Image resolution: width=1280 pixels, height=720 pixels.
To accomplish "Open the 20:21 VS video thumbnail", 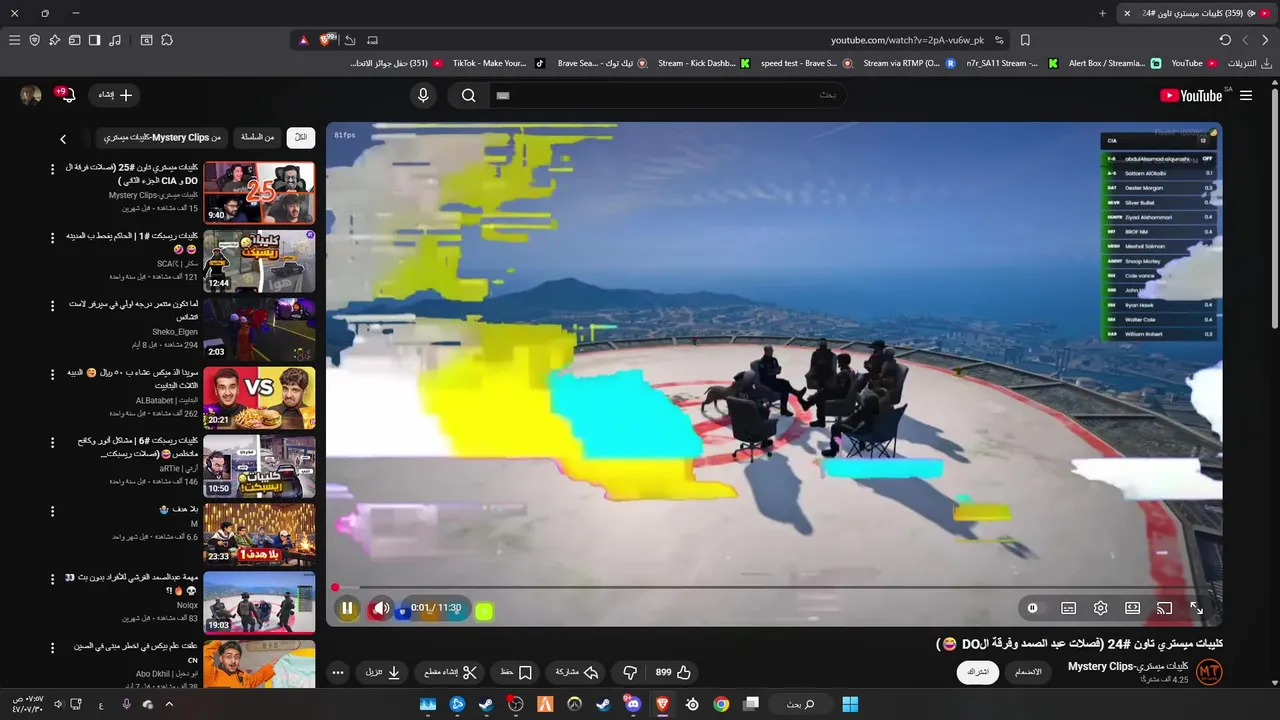I will tap(259, 398).
